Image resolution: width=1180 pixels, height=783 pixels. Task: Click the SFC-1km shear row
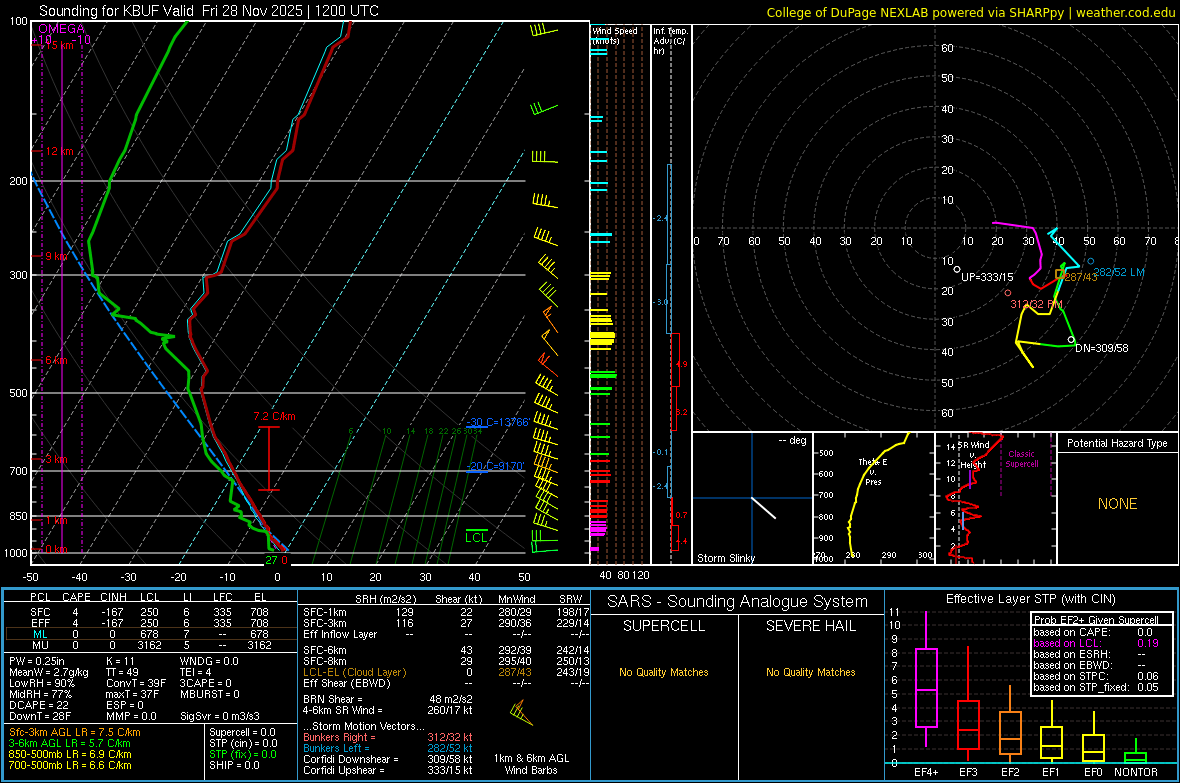tap(446, 612)
